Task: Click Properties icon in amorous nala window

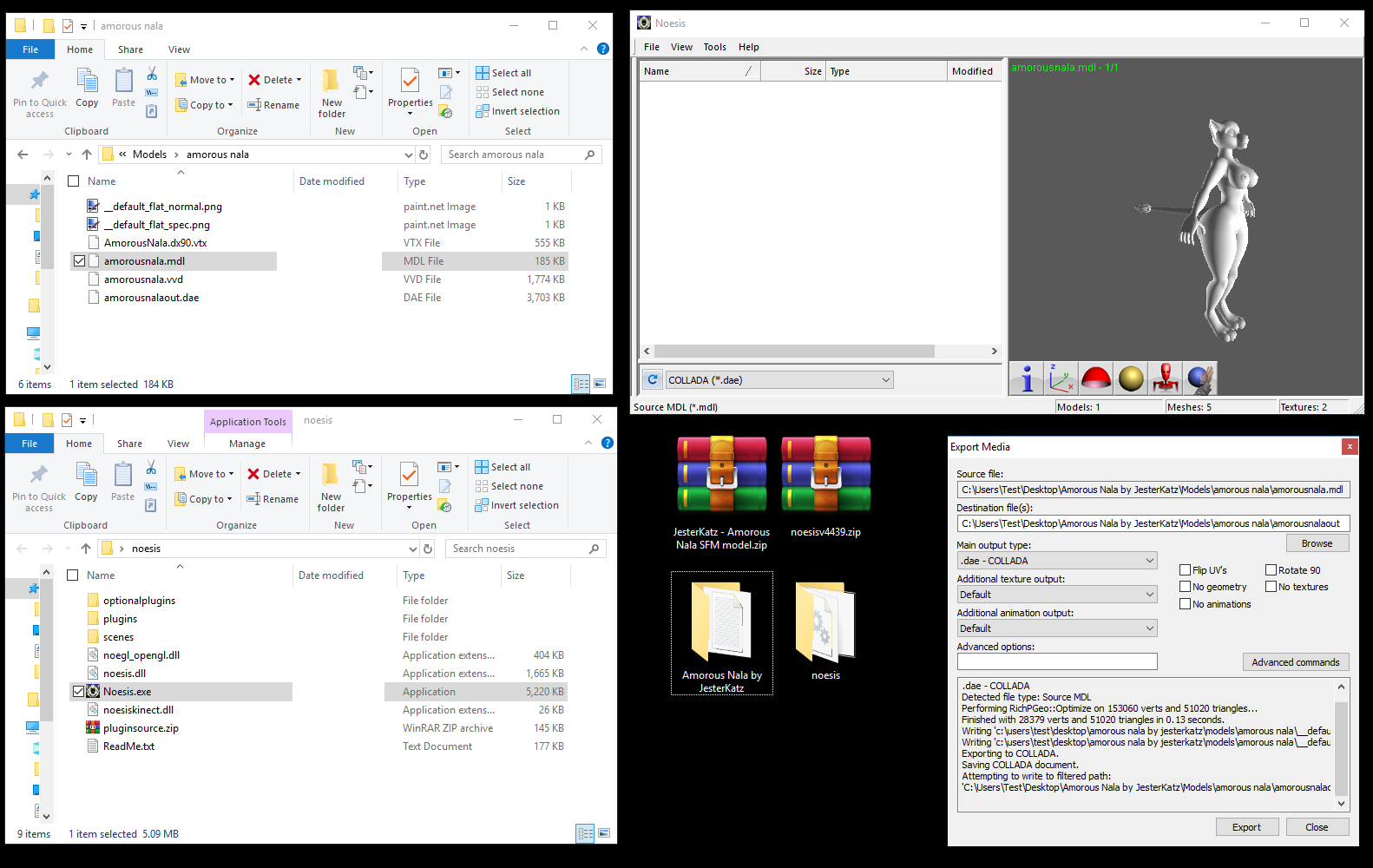Action: (410, 82)
